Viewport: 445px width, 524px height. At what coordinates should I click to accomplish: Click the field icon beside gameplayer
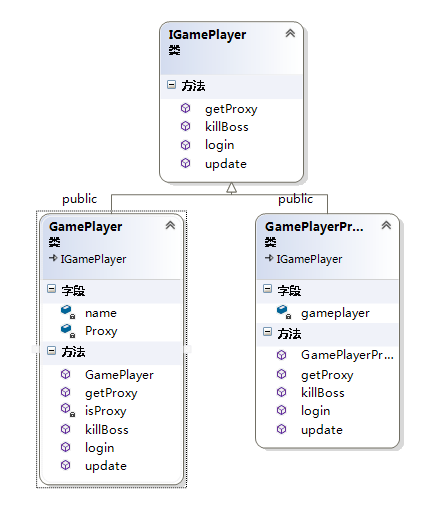point(284,312)
